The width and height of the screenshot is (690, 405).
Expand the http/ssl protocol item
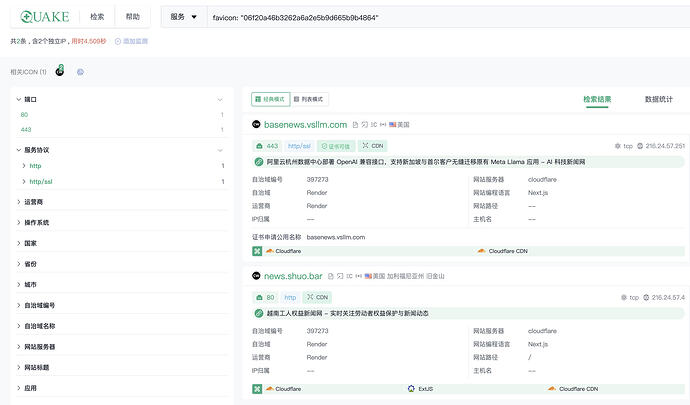tap(24, 181)
